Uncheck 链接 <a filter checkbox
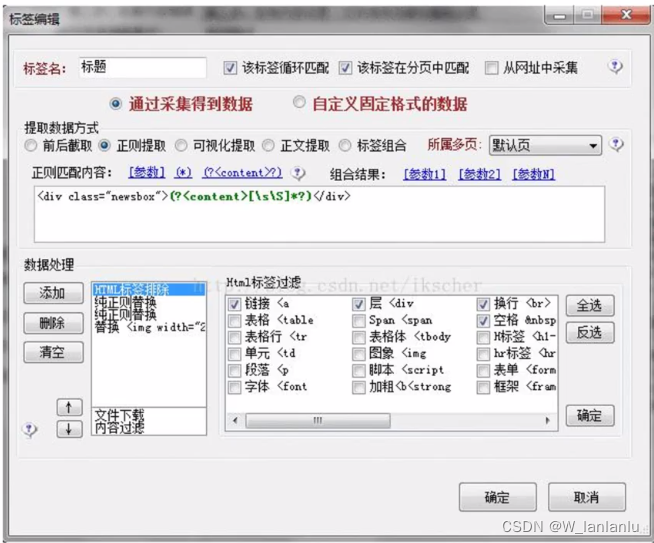The width and height of the screenshot is (654, 543). click(x=234, y=304)
